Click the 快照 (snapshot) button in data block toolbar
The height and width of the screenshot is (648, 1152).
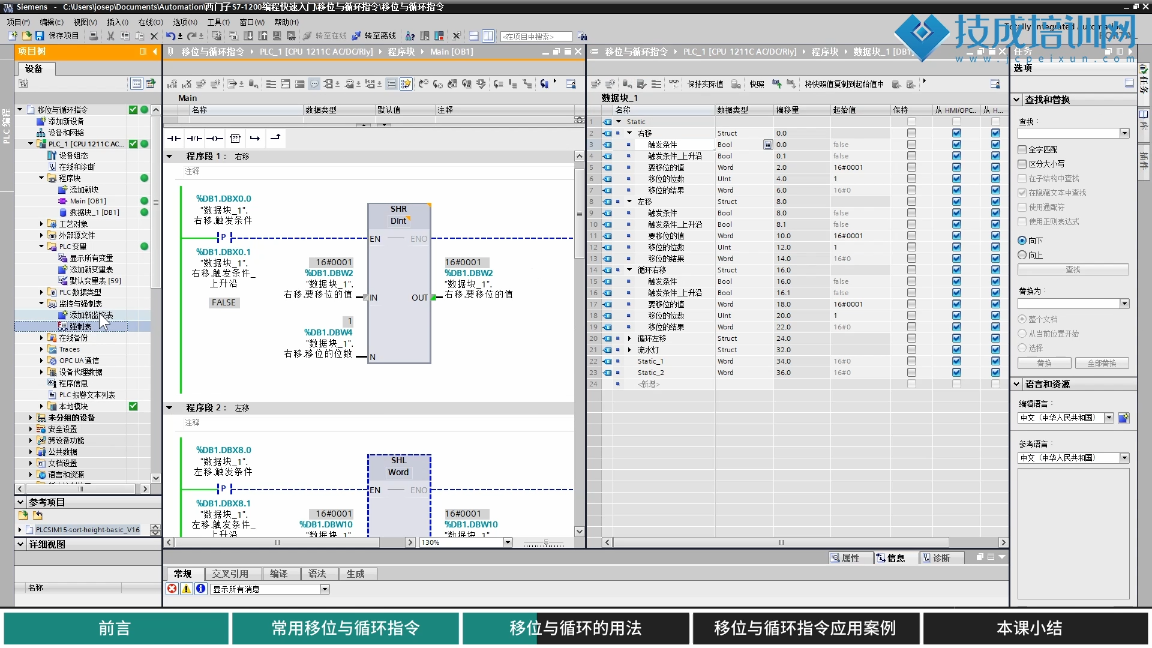[757, 84]
